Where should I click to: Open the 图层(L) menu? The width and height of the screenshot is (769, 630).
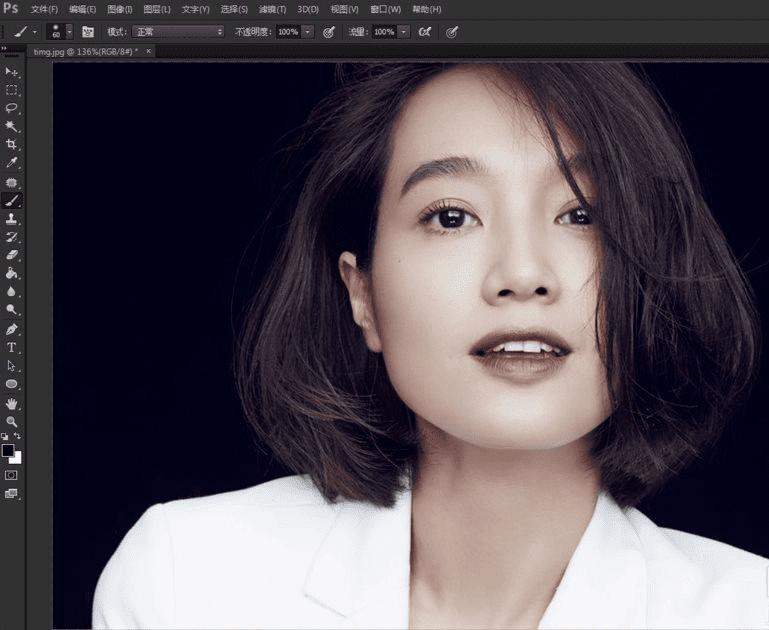coord(157,9)
